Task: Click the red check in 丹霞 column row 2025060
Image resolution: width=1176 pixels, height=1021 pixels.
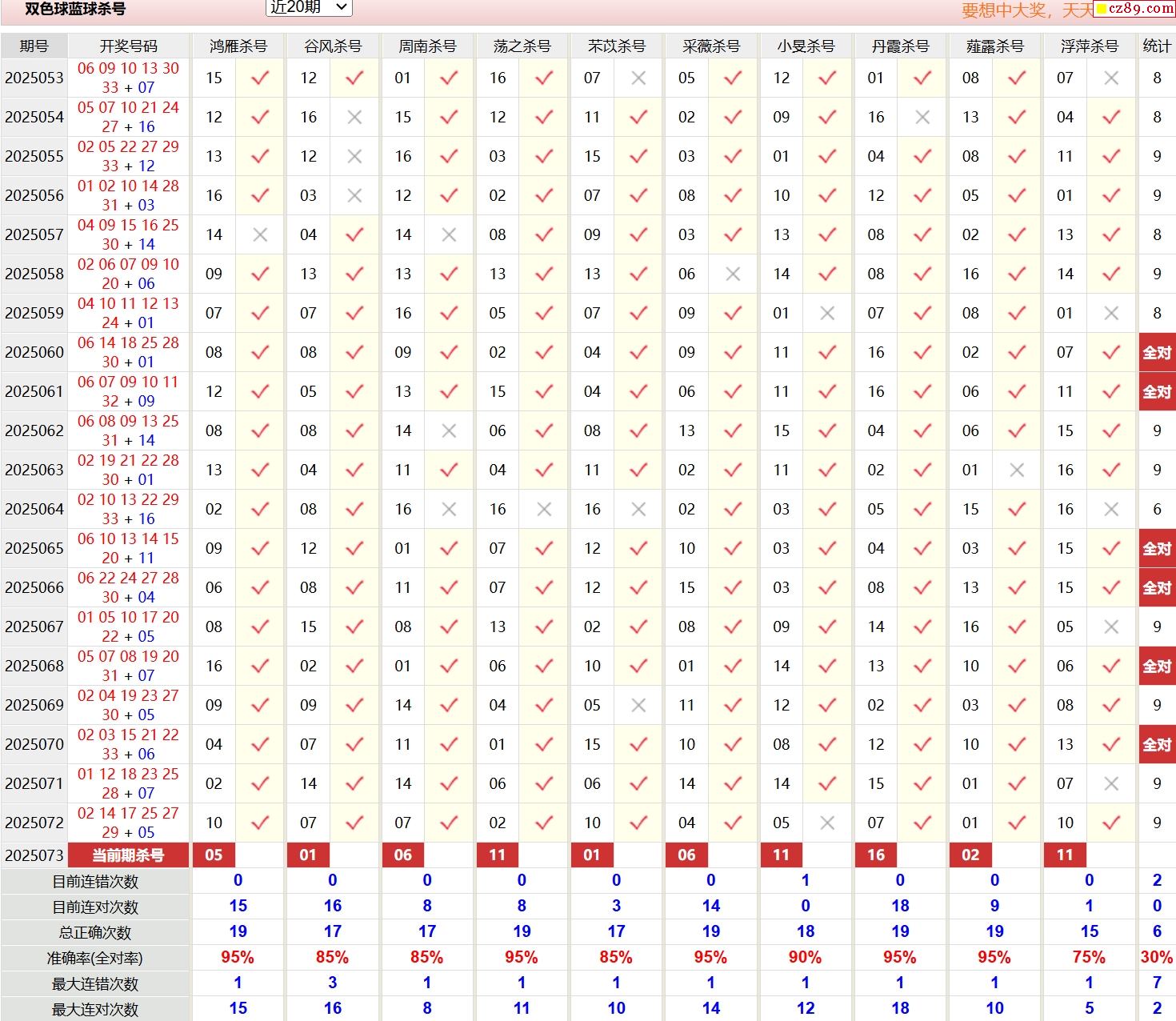Action: coord(922,352)
